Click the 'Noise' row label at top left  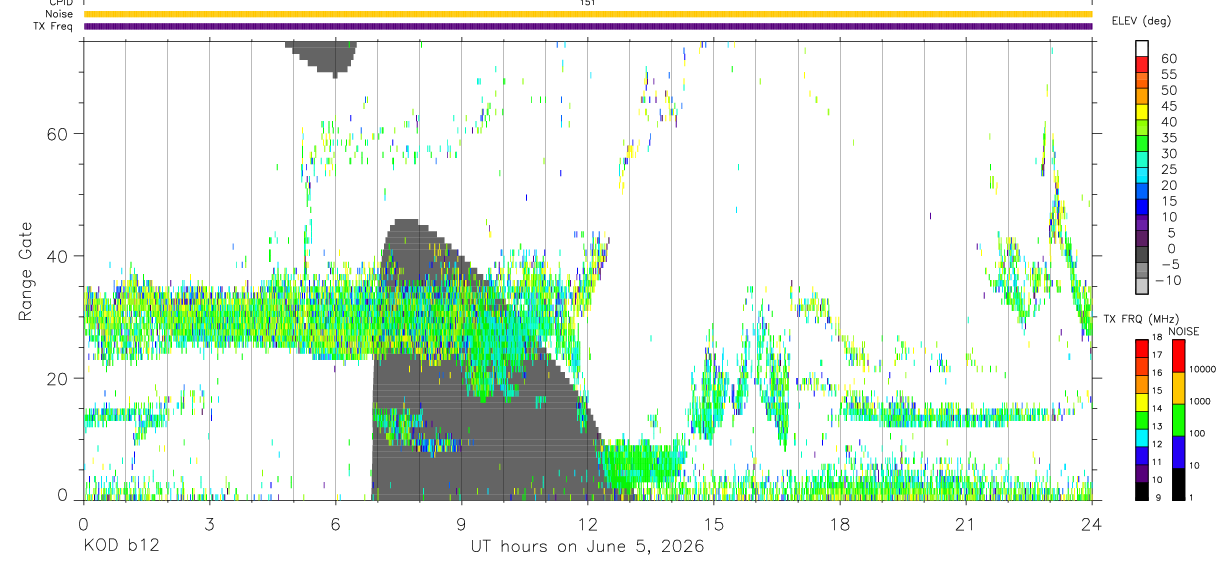59,14
